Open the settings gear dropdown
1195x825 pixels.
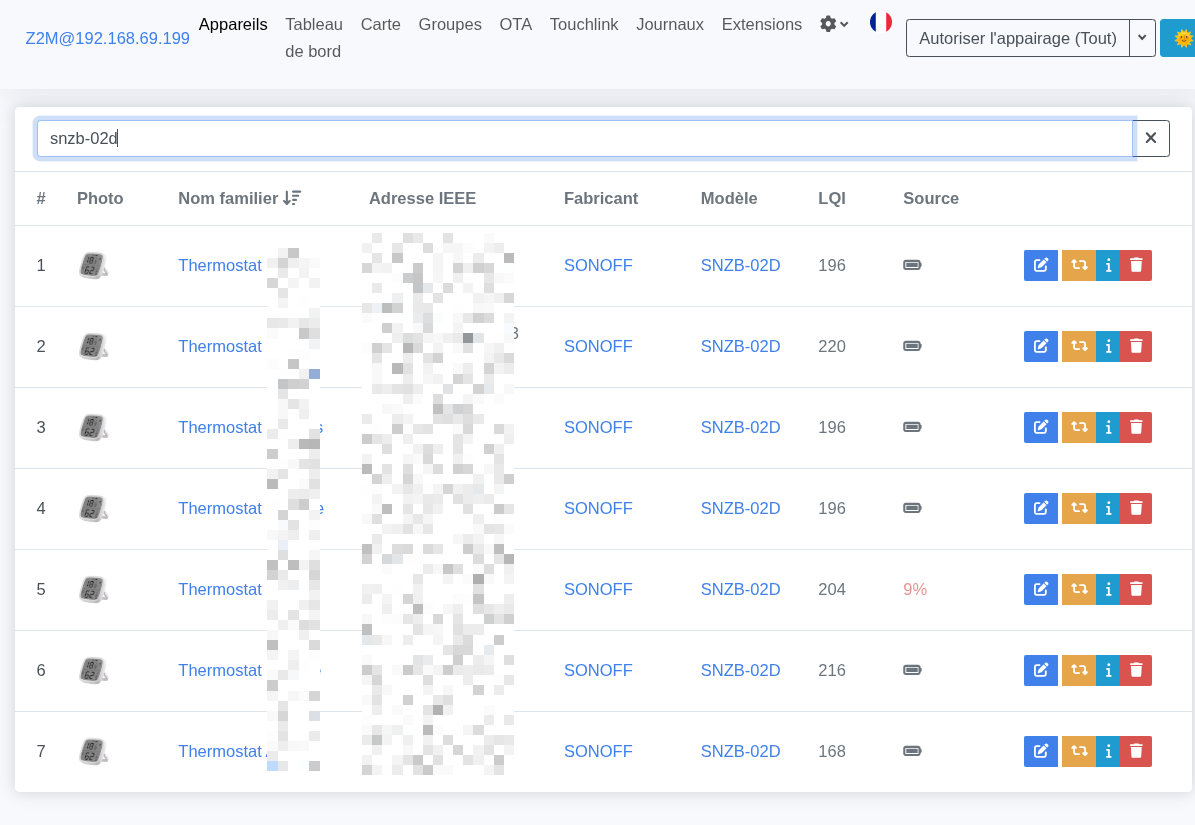[834, 24]
